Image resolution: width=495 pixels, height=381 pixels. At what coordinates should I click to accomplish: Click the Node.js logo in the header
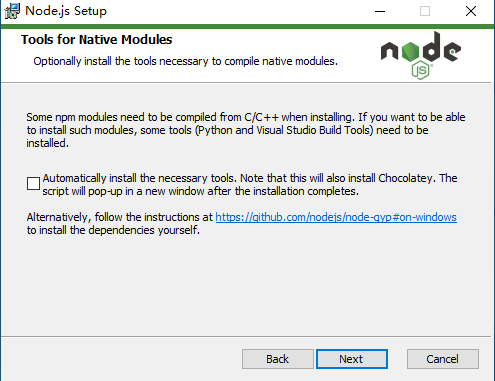click(421, 55)
